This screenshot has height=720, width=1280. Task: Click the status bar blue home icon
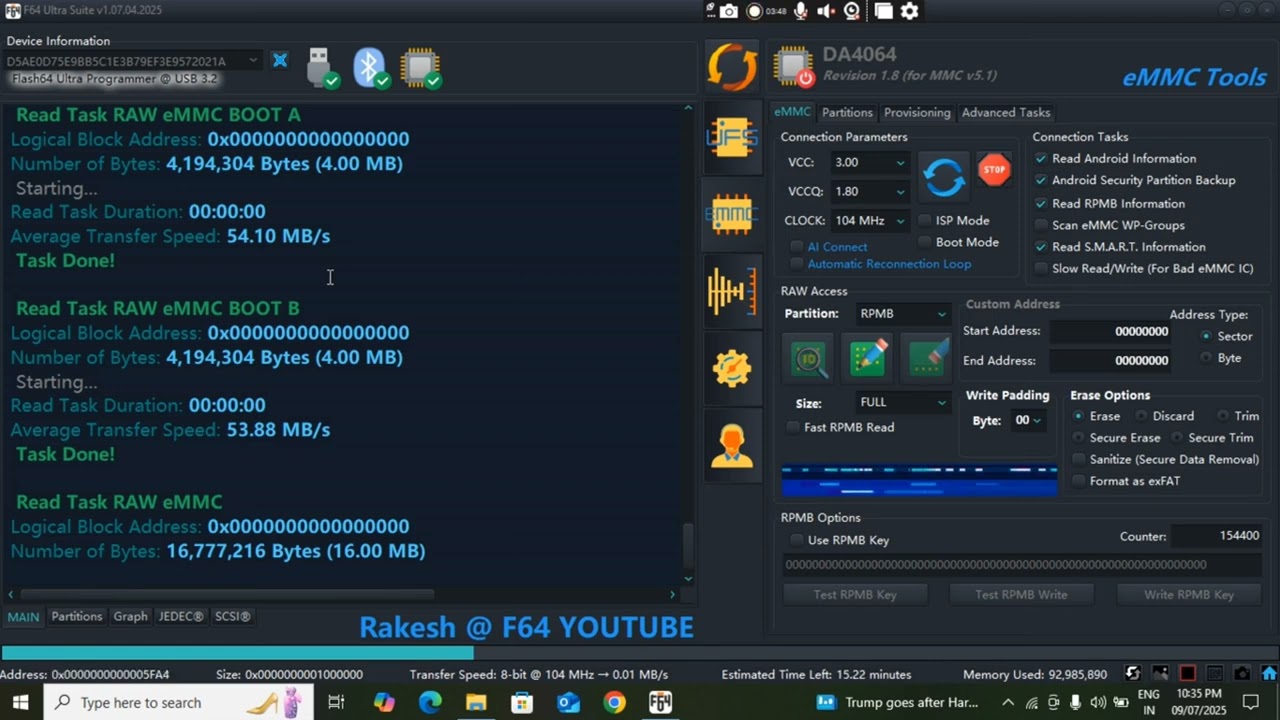(x=1269, y=674)
